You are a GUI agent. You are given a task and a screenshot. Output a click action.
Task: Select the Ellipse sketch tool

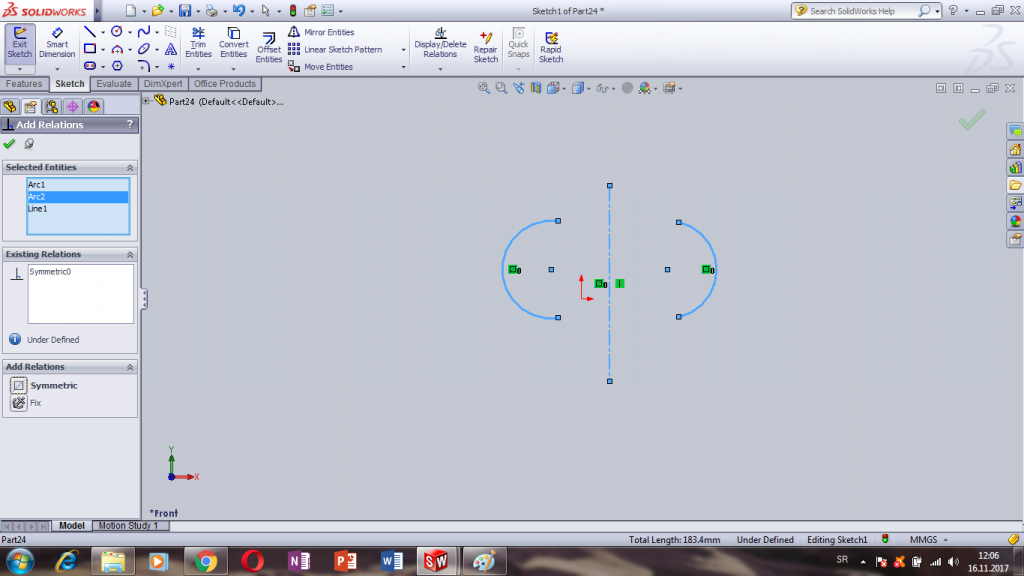[x=144, y=49]
